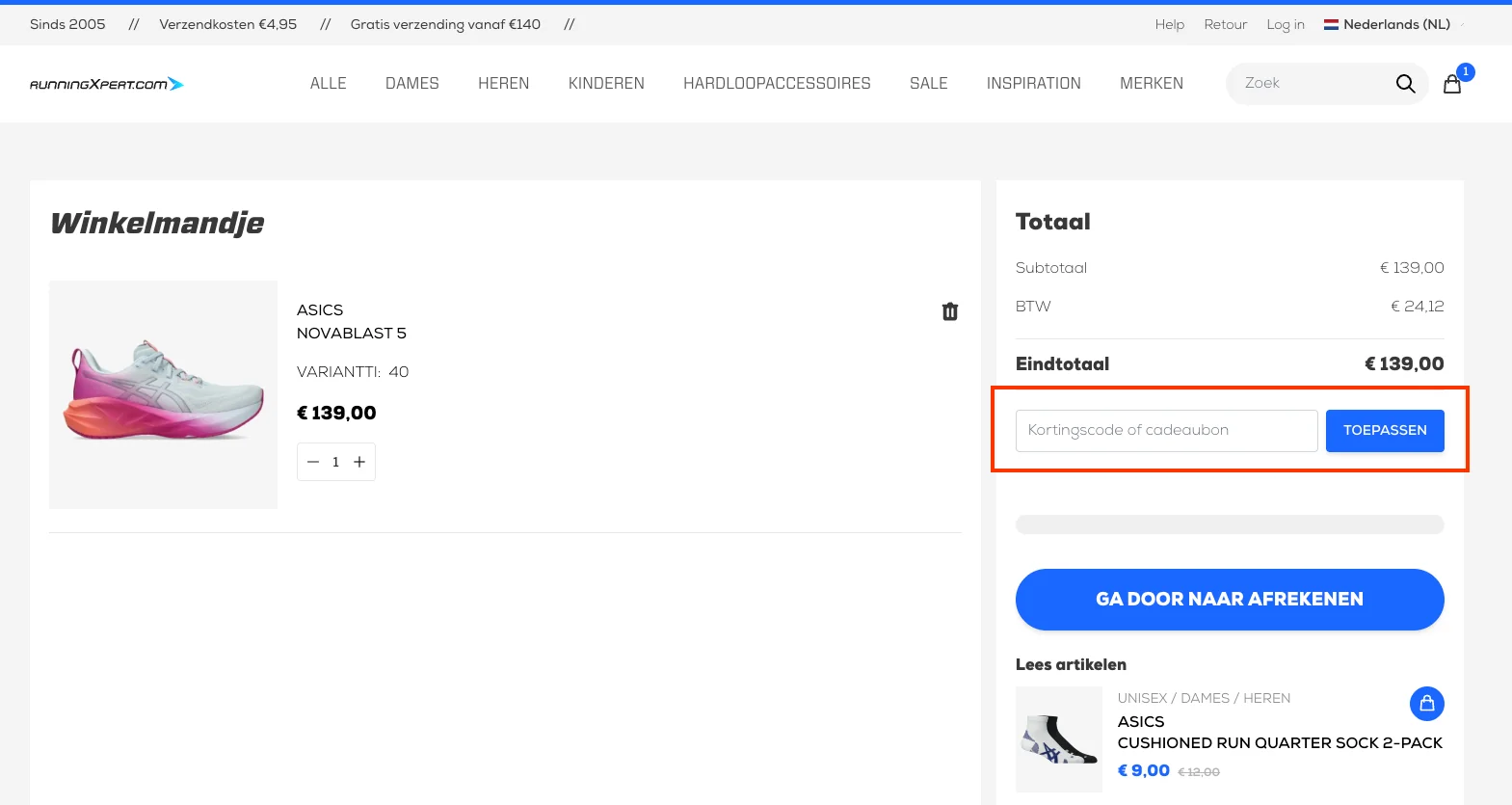Click the RunningXpert.com logo
The image size is (1512, 805).
pyautogui.click(x=107, y=84)
